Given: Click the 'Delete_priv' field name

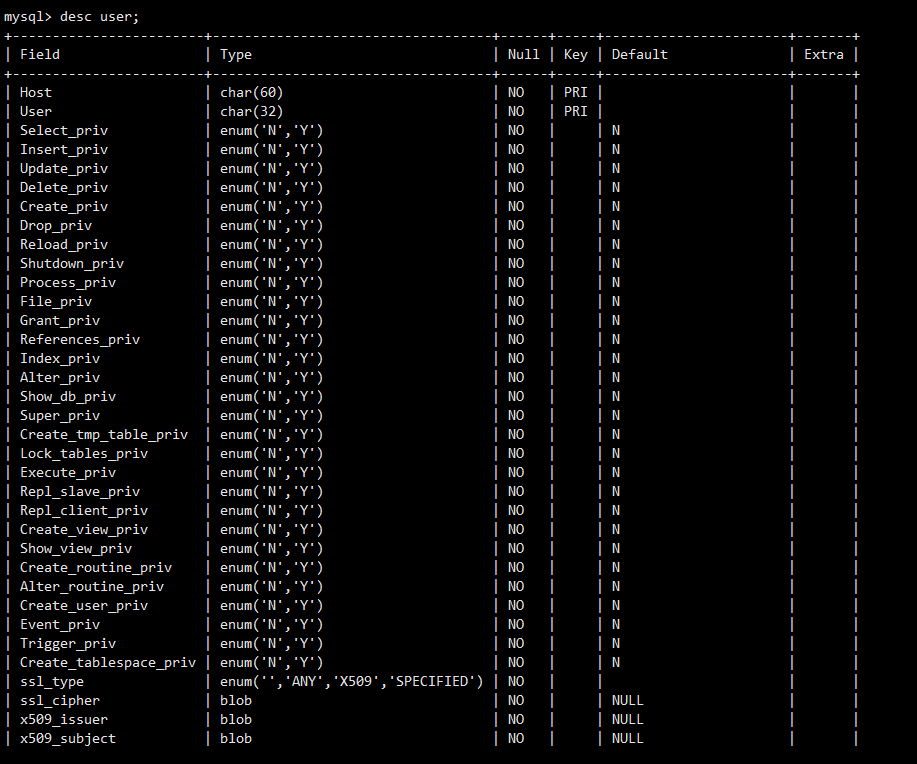Looking at the screenshot, I should (64, 187).
